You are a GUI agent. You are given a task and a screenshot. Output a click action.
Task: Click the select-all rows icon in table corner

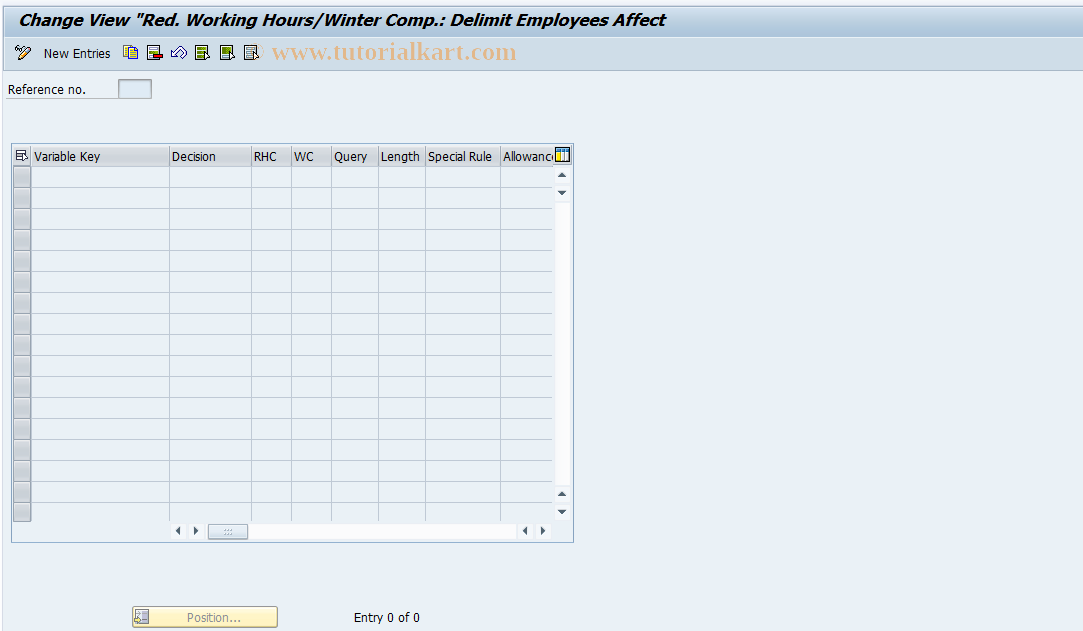tap(21, 156)
